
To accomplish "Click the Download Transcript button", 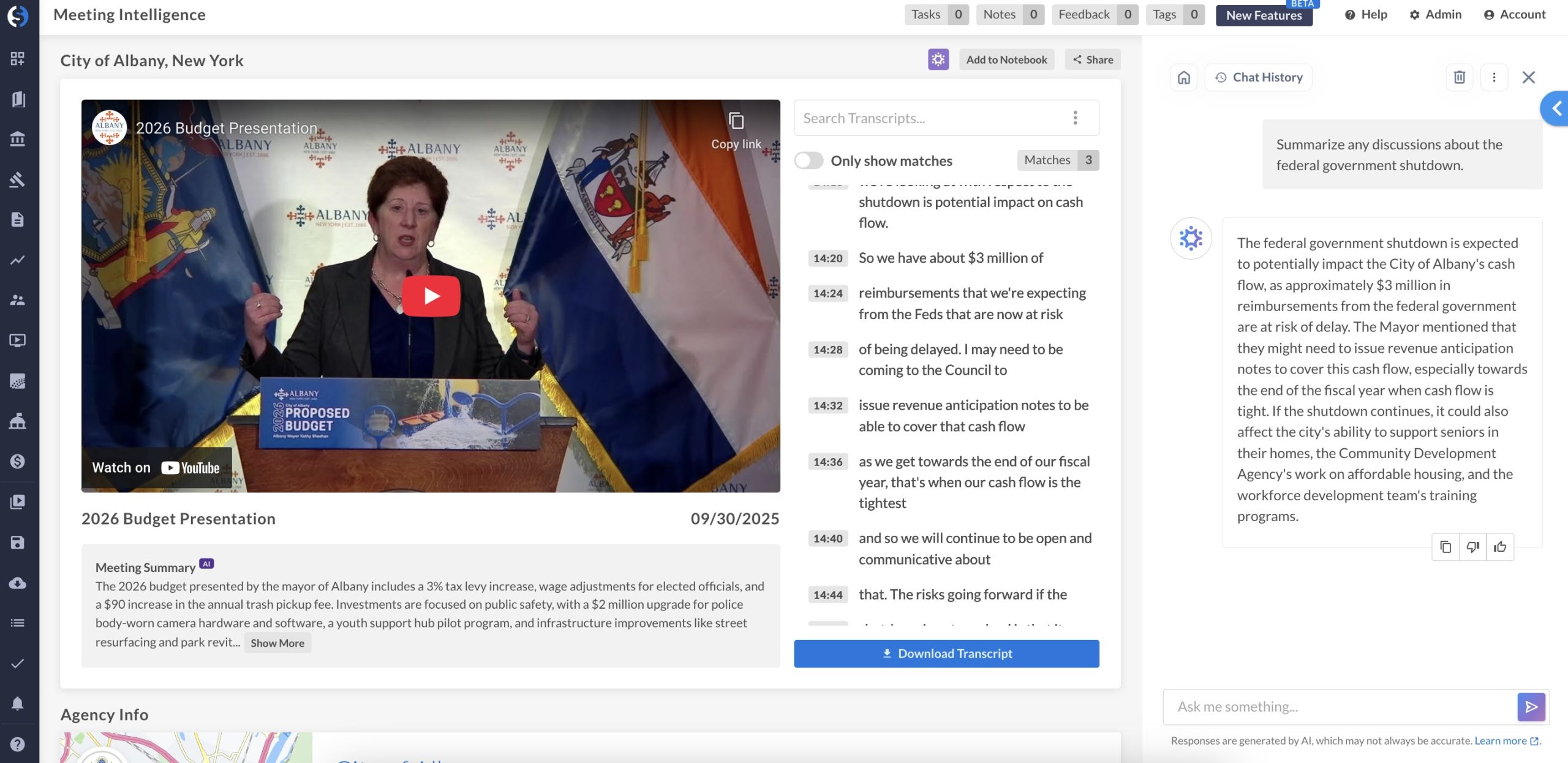I will 946,653.
